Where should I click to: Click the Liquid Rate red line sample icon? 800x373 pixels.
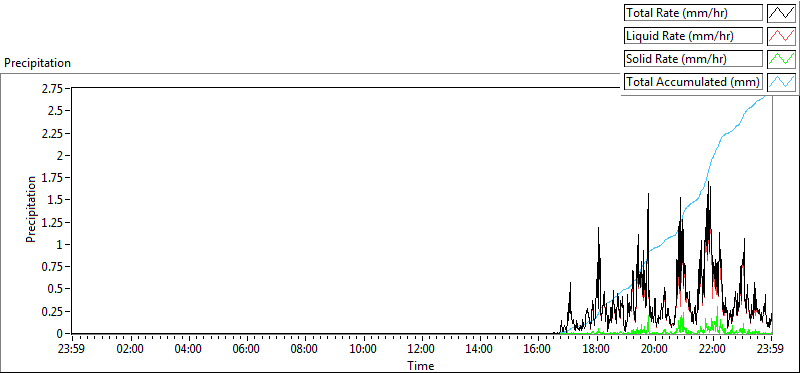(x=781, y=36)
